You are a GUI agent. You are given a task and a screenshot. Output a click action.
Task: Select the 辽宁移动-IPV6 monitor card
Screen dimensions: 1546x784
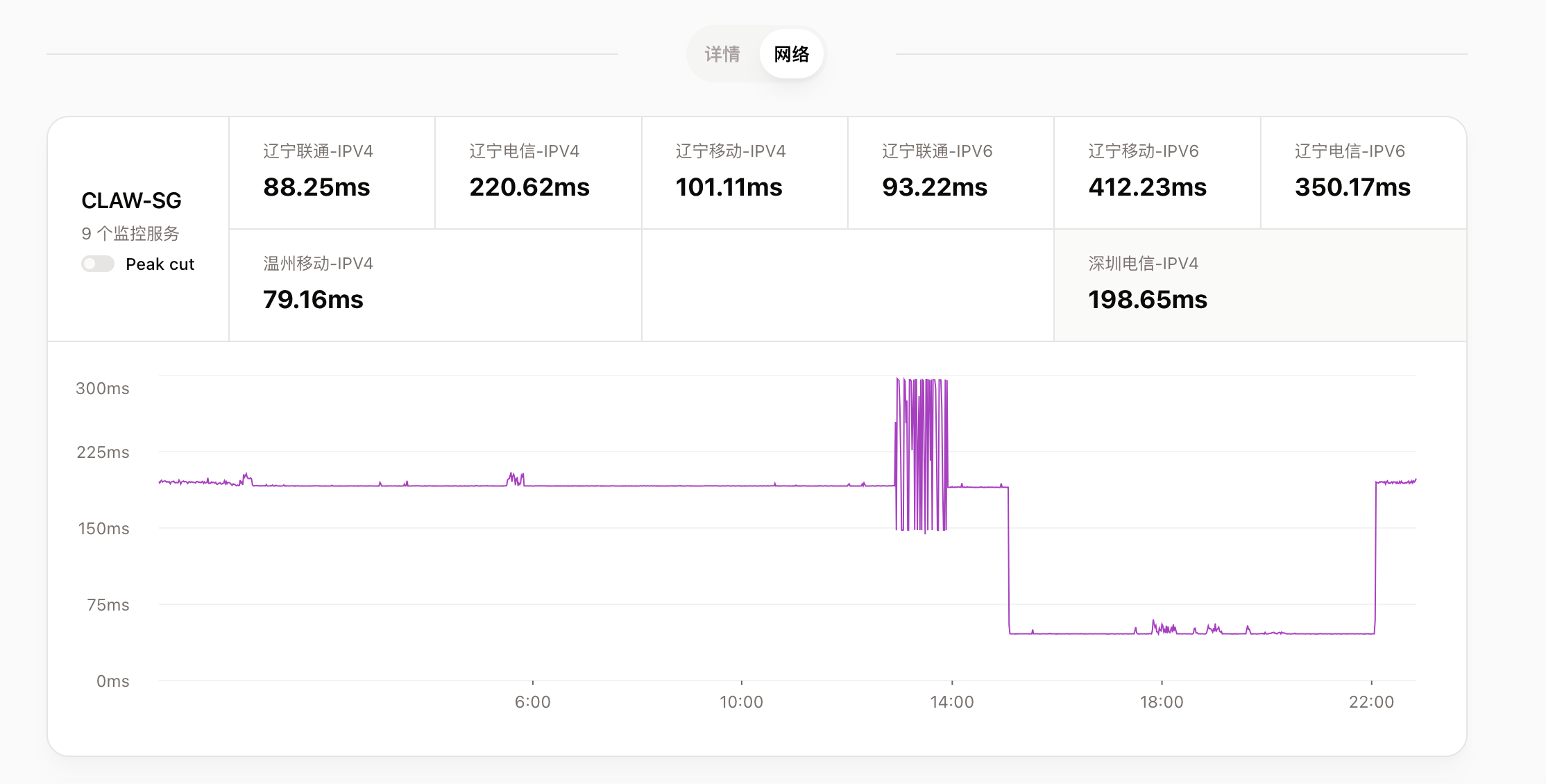pos(1156,171)
